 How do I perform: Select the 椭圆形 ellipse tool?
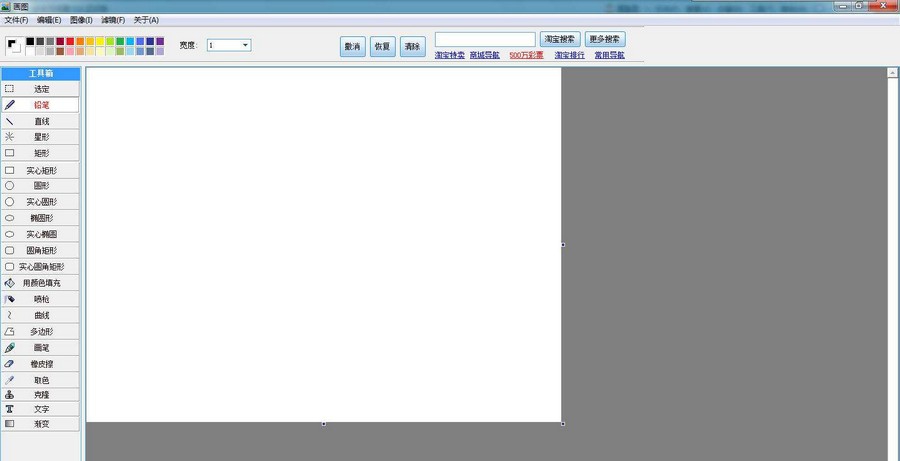(x=40, y=218)
